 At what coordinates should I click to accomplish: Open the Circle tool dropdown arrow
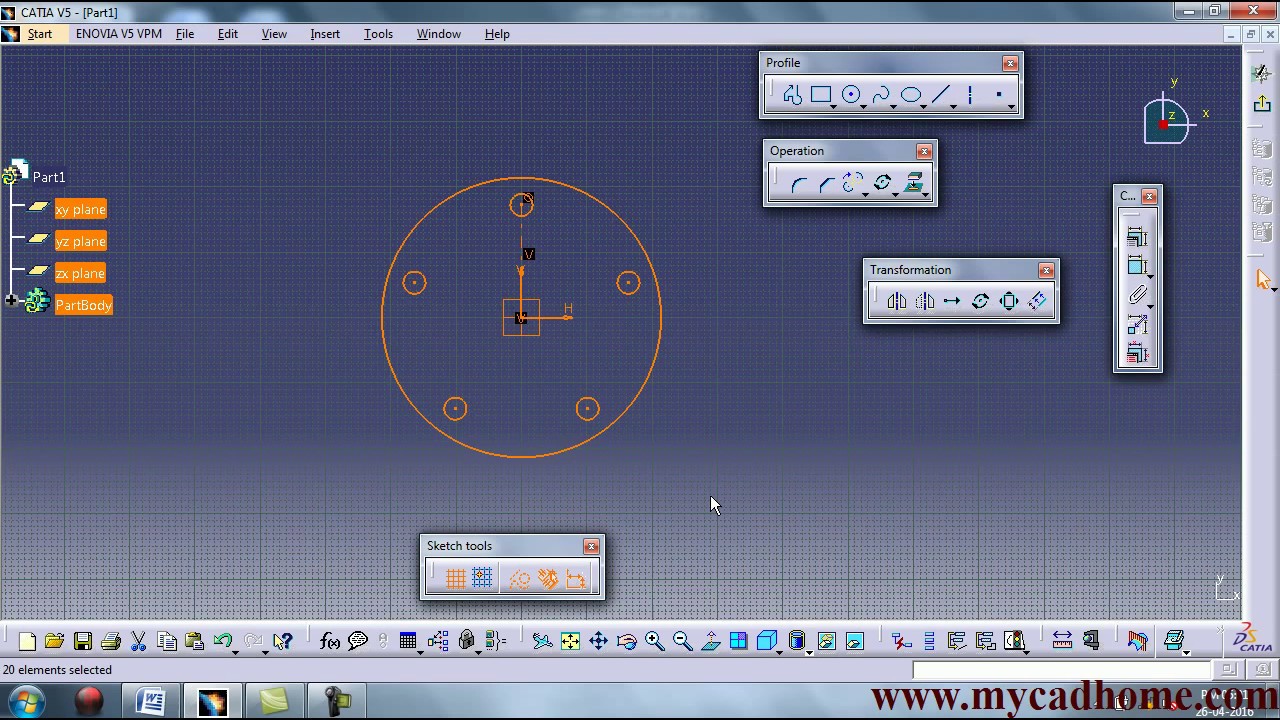863,106
